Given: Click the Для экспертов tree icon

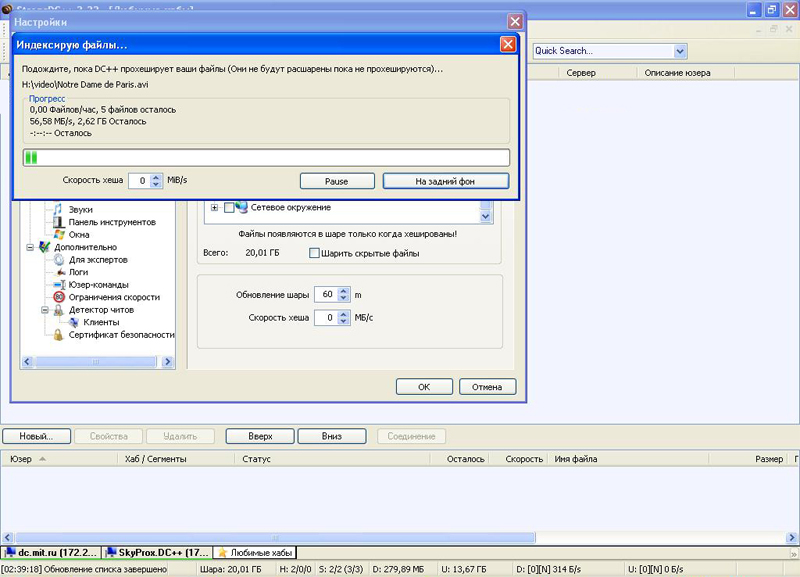Looking at the screenshot, I should click(x=59, y=259).
